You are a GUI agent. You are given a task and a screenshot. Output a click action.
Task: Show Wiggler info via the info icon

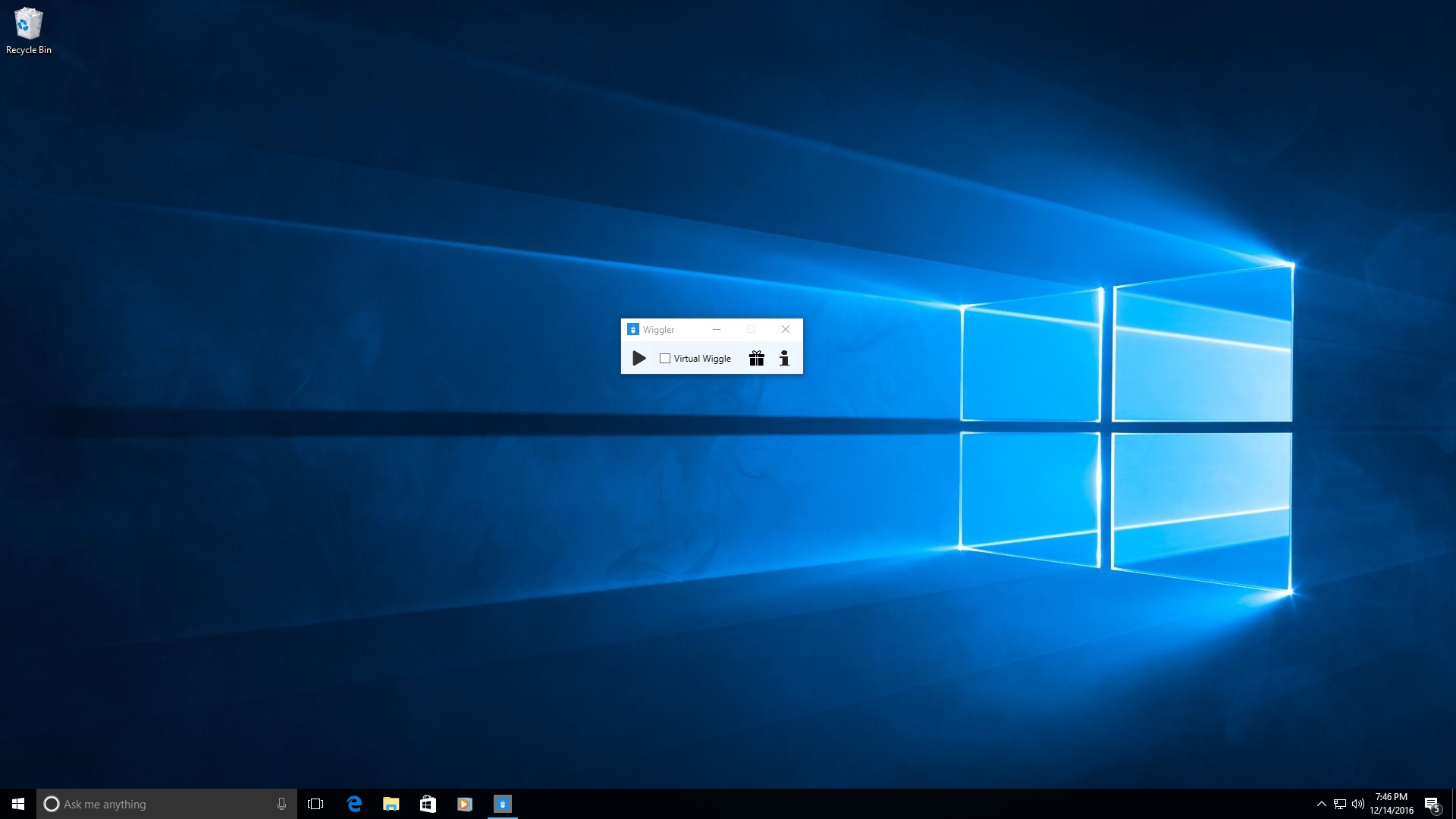[785, 358]
